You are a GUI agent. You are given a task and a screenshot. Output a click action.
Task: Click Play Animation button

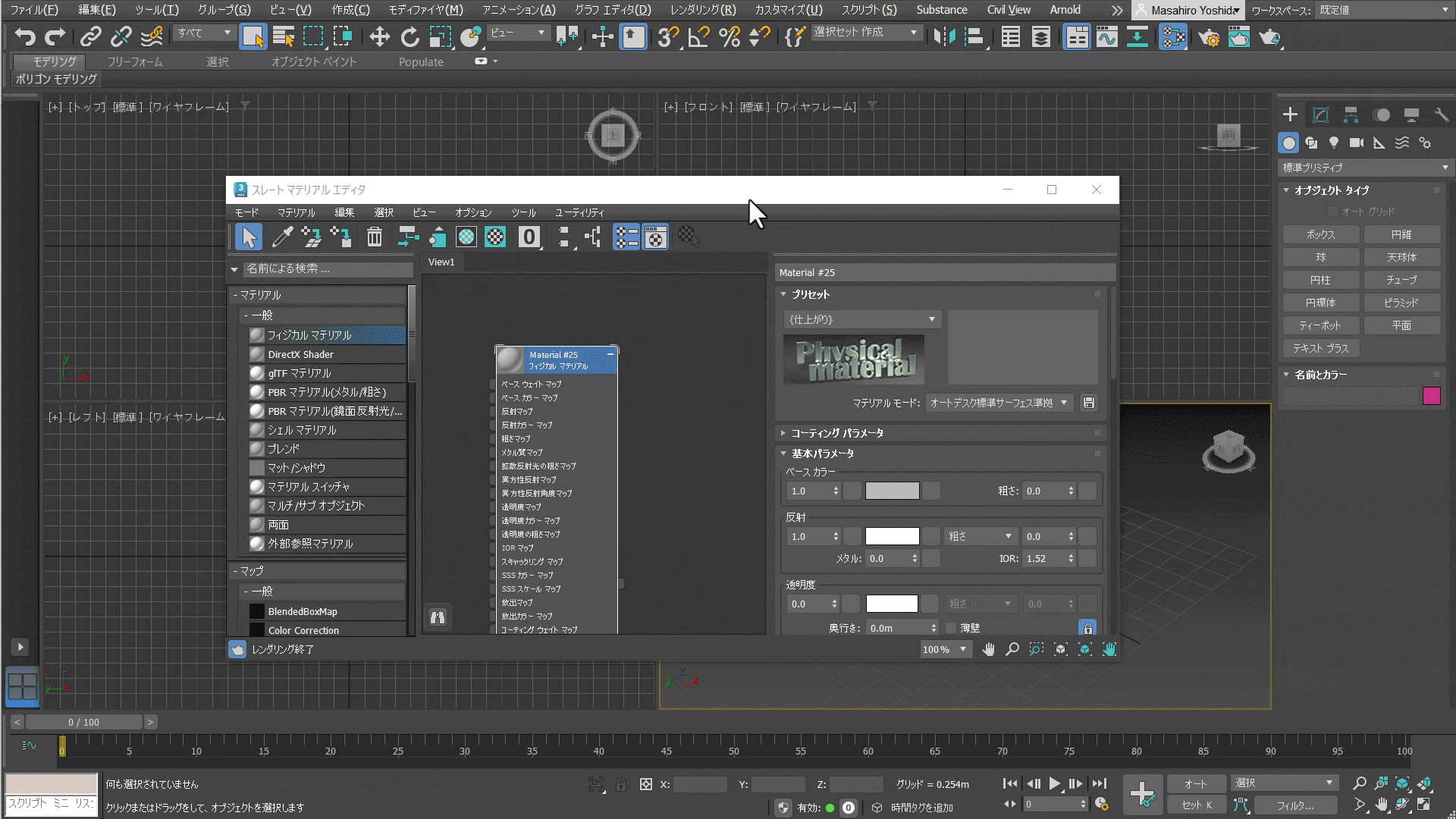[1055, 783]
